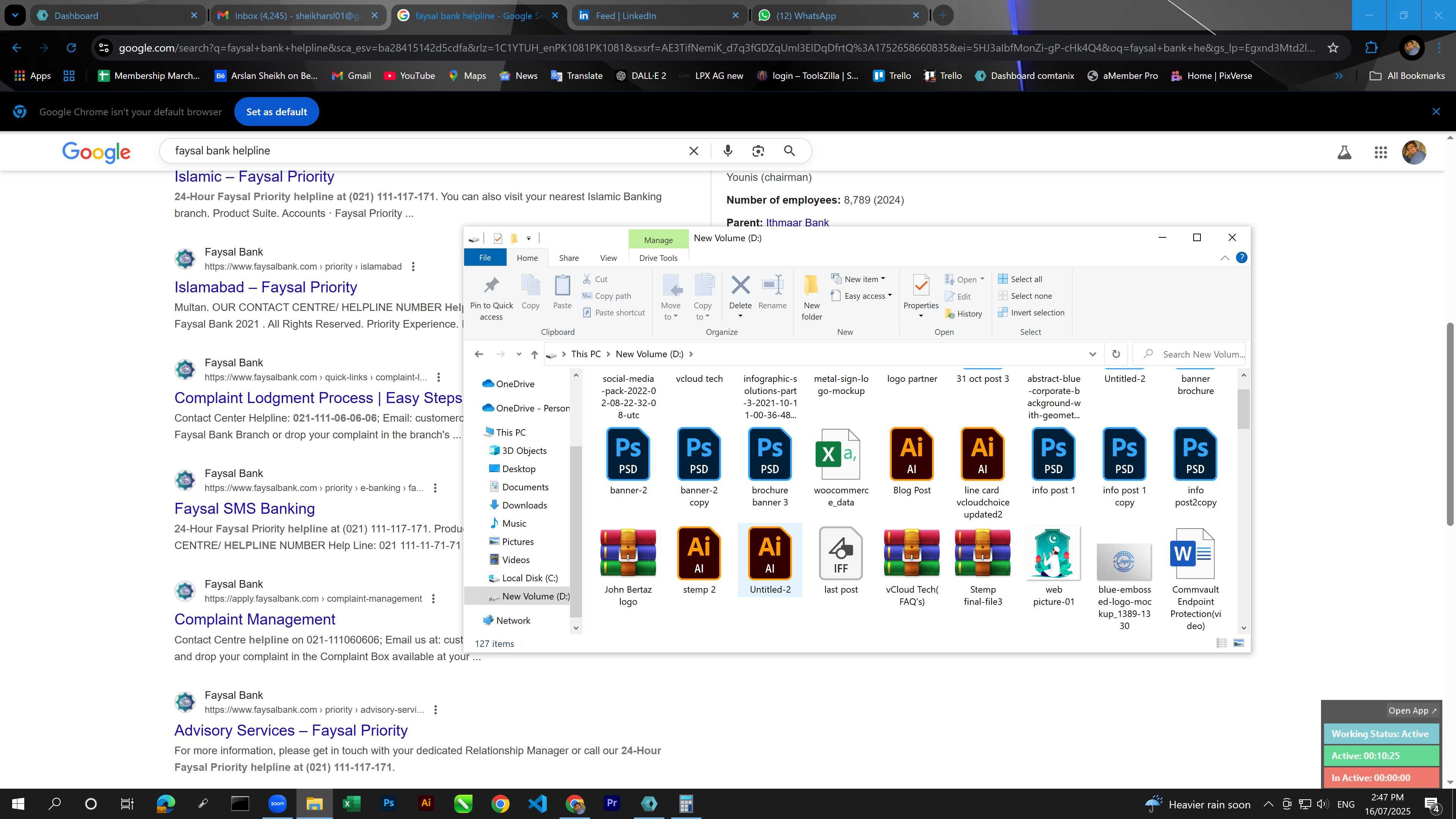Bookmark this page with star icon
This screenshot has height=819, width=1456.
pos(1333,47)
